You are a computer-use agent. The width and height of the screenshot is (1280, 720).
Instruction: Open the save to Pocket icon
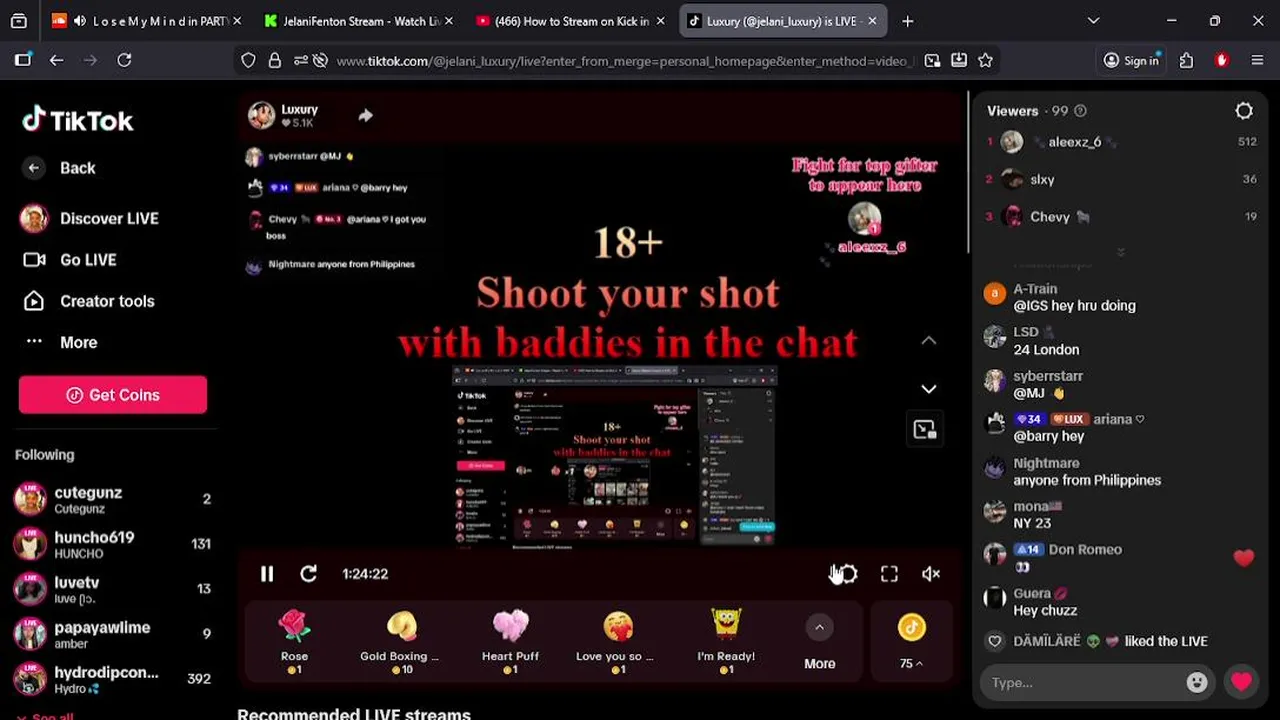(958, 61)
